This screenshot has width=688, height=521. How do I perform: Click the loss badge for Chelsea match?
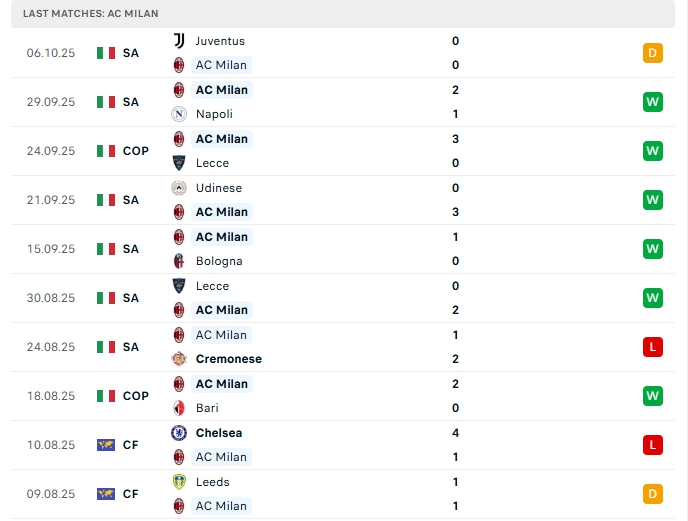[x=653, y=445]
